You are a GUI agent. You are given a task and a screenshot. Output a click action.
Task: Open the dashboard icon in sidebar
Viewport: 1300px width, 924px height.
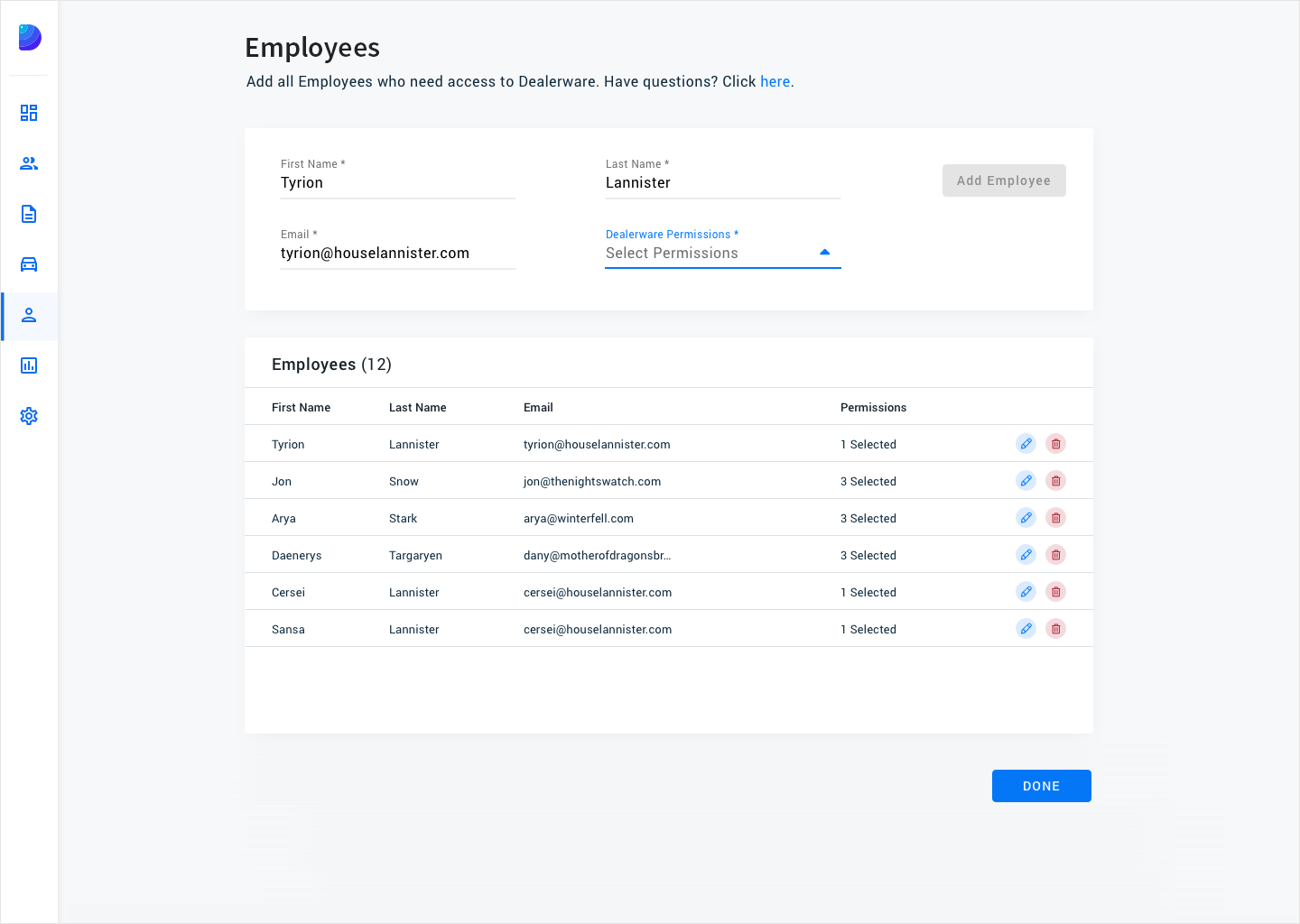coord(29,113)
